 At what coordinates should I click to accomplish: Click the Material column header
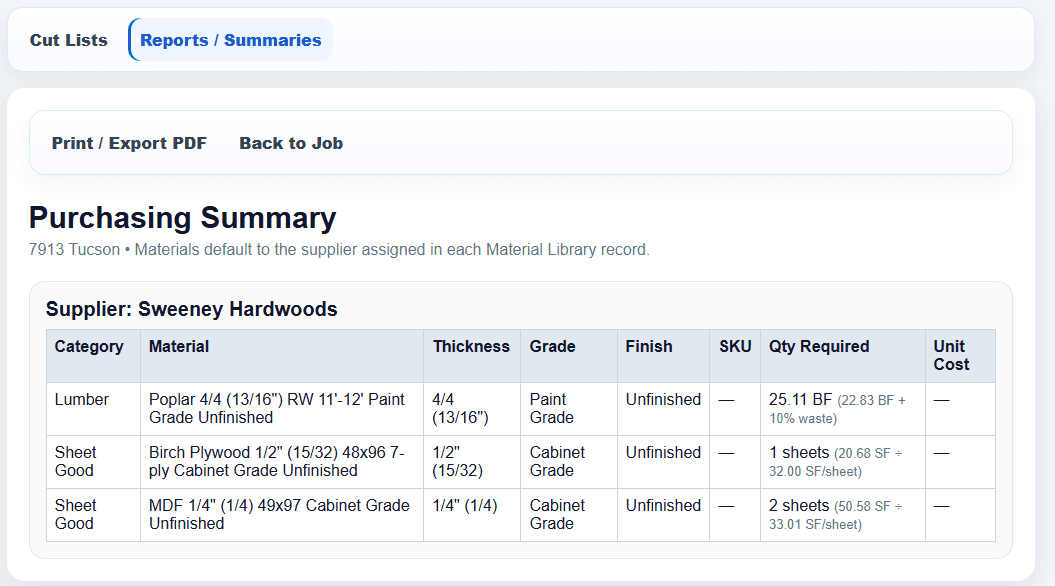click(282, 356)
